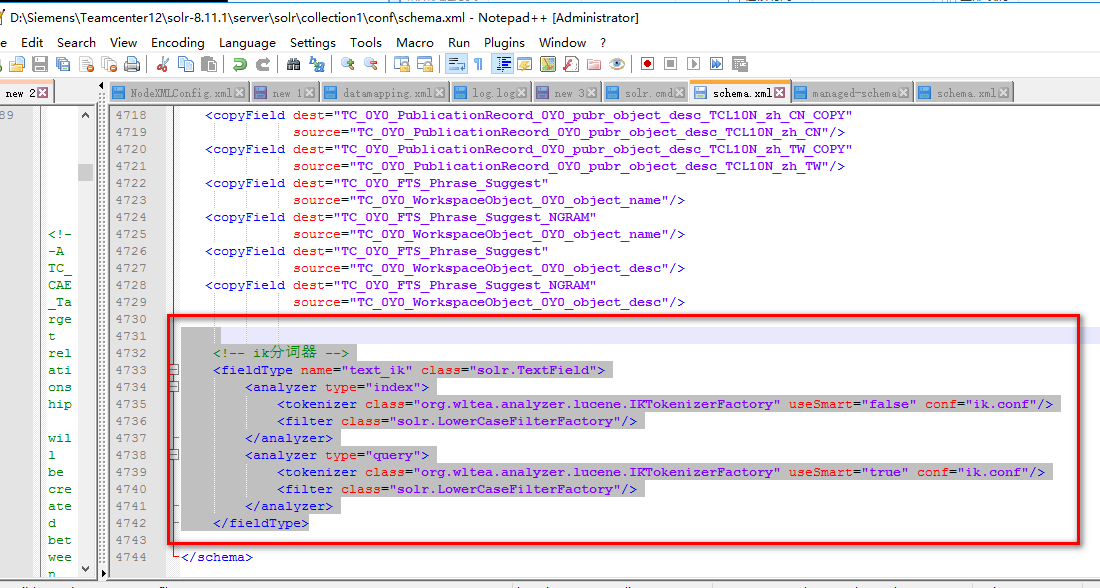Close the NodeXMLConfig.xml tab

click(240, 93)
